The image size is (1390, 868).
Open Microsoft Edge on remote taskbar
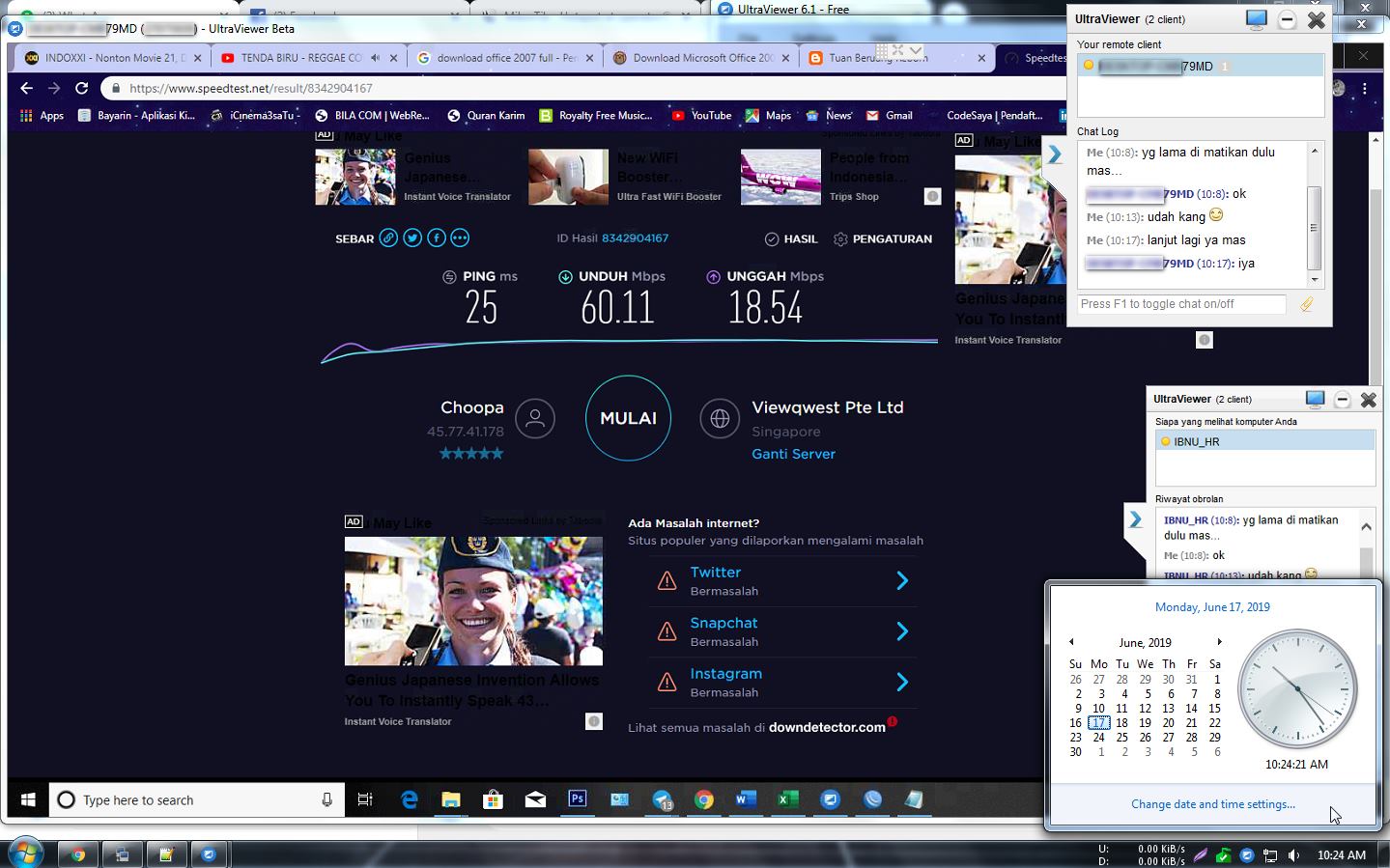pos(410,799)
